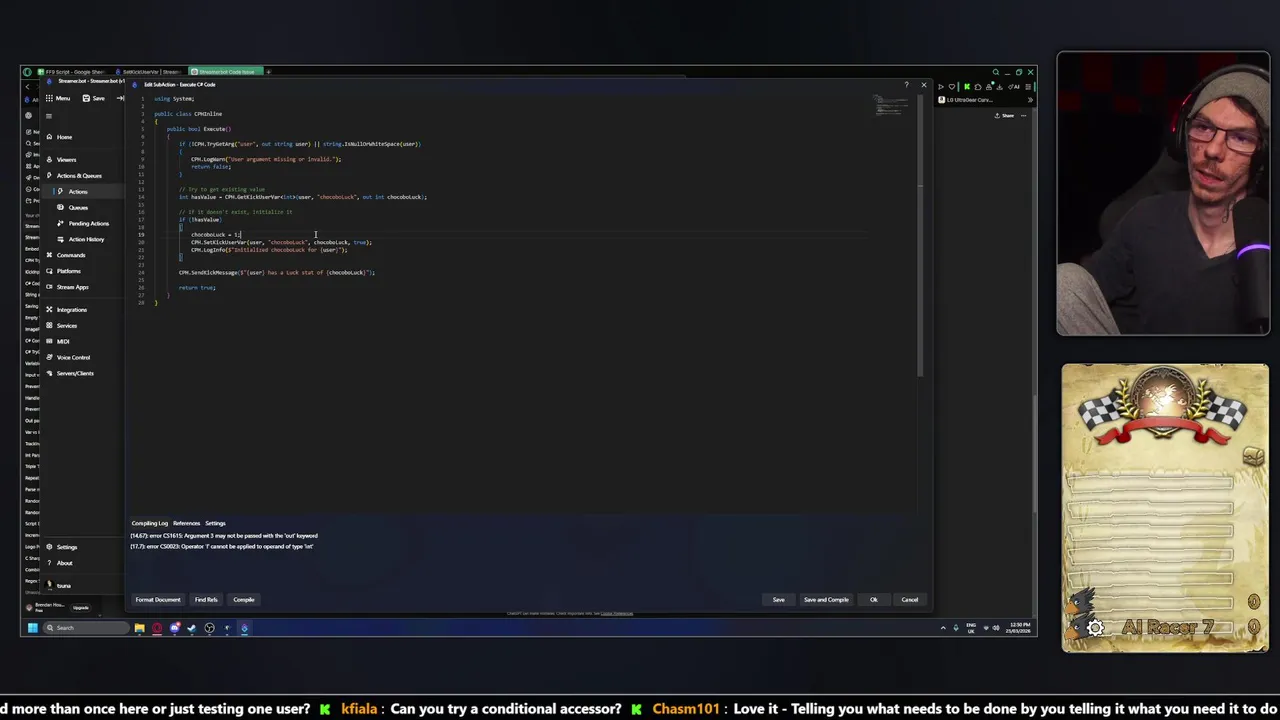The height and width of the screenshot is (720, 1280).
Task: Click Save in Streamer.bot toolbar
Action: click(93, 98)
